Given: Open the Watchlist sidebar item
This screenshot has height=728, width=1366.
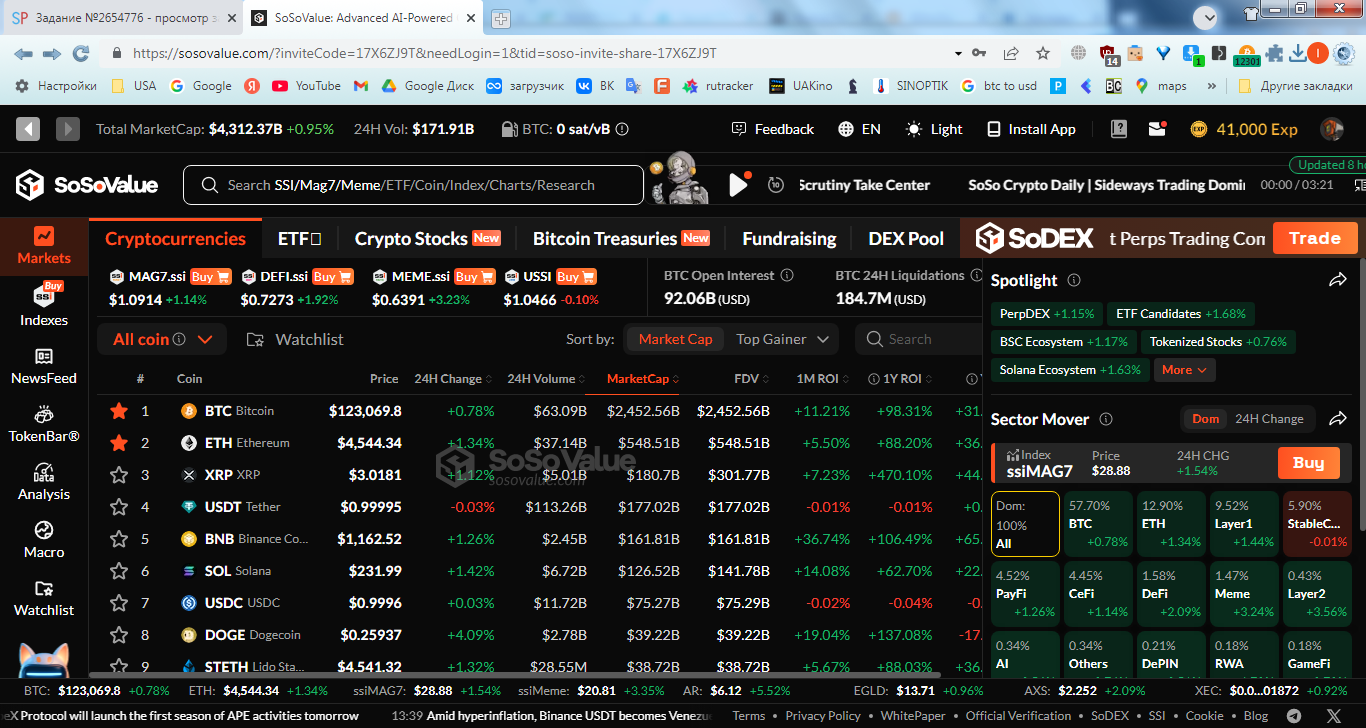Looking at the screenshot, I should point(44,598).
